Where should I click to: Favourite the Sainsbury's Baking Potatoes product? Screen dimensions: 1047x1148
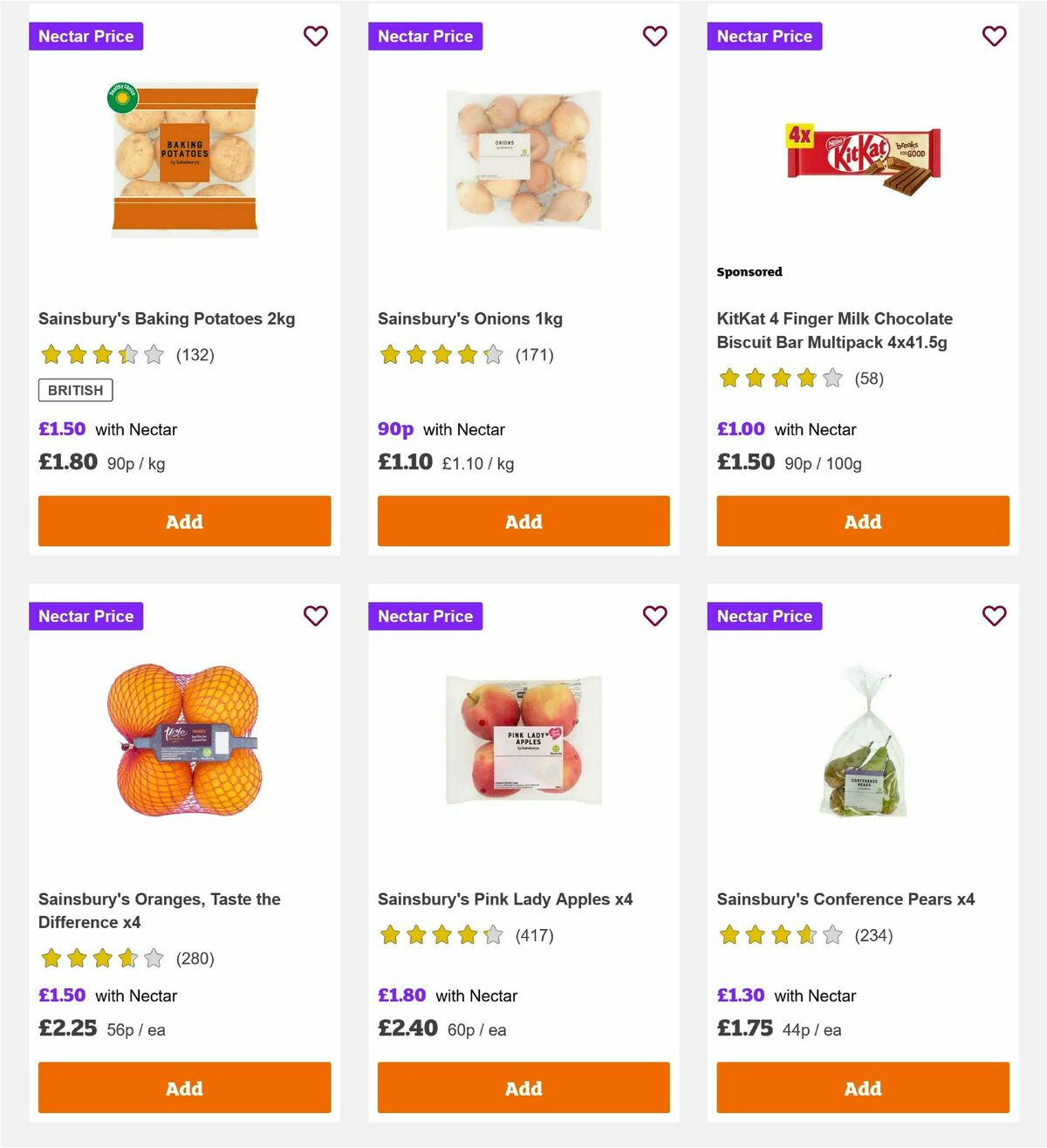coord(315,36)
